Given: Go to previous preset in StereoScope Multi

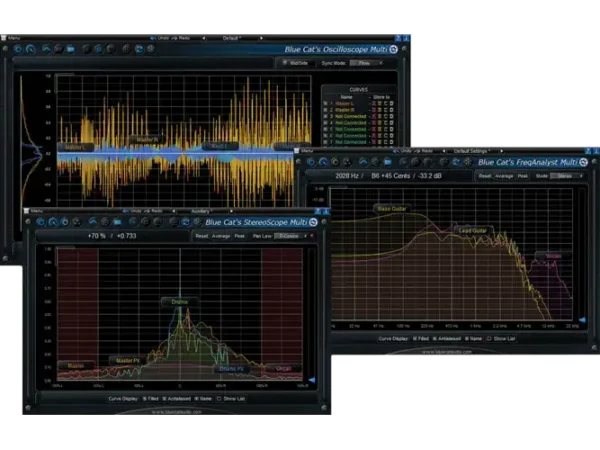Looking at the screenshot, I should click(x=173, y=211).
